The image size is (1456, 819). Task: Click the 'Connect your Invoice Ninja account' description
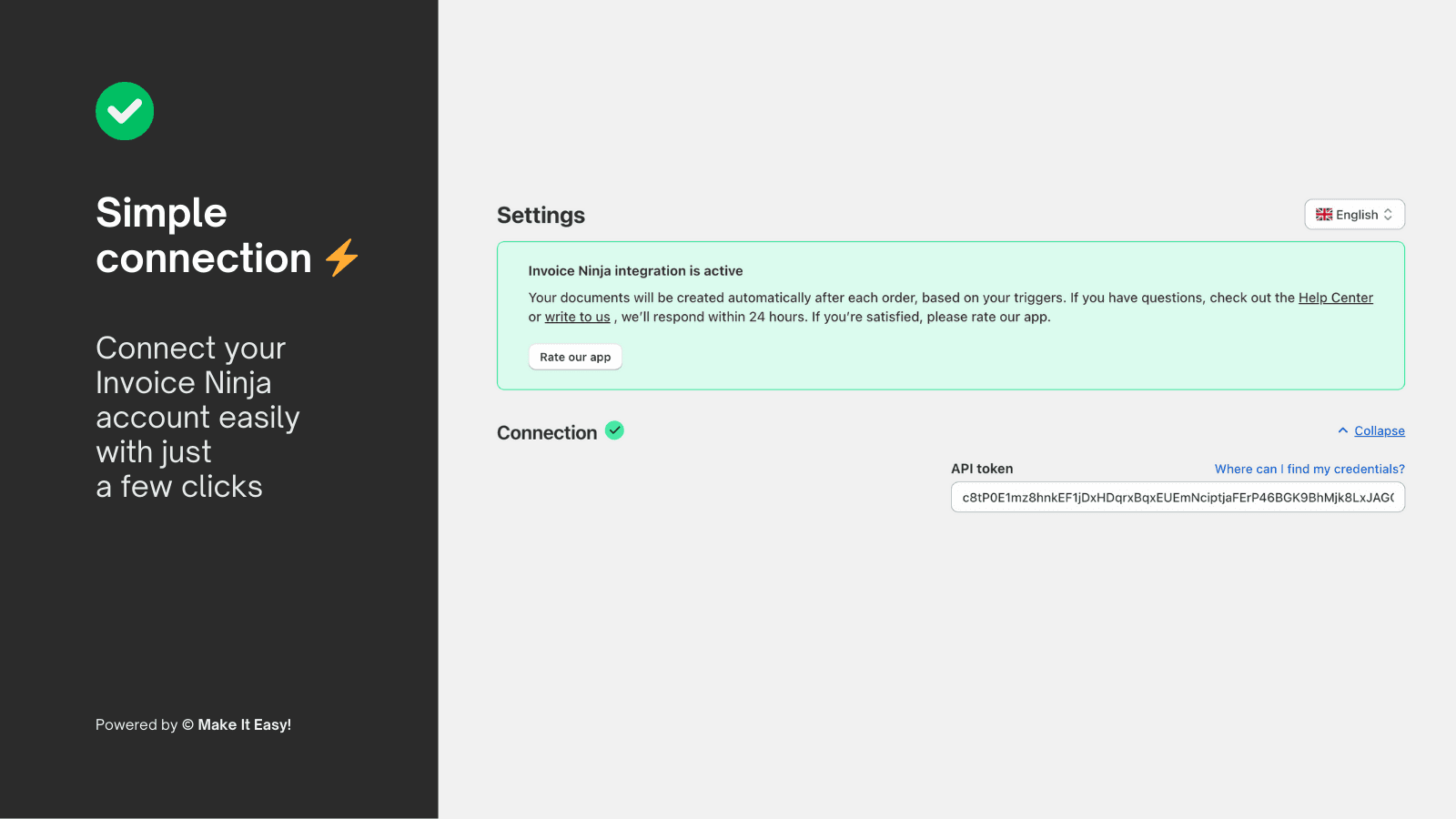pos(197,417)
